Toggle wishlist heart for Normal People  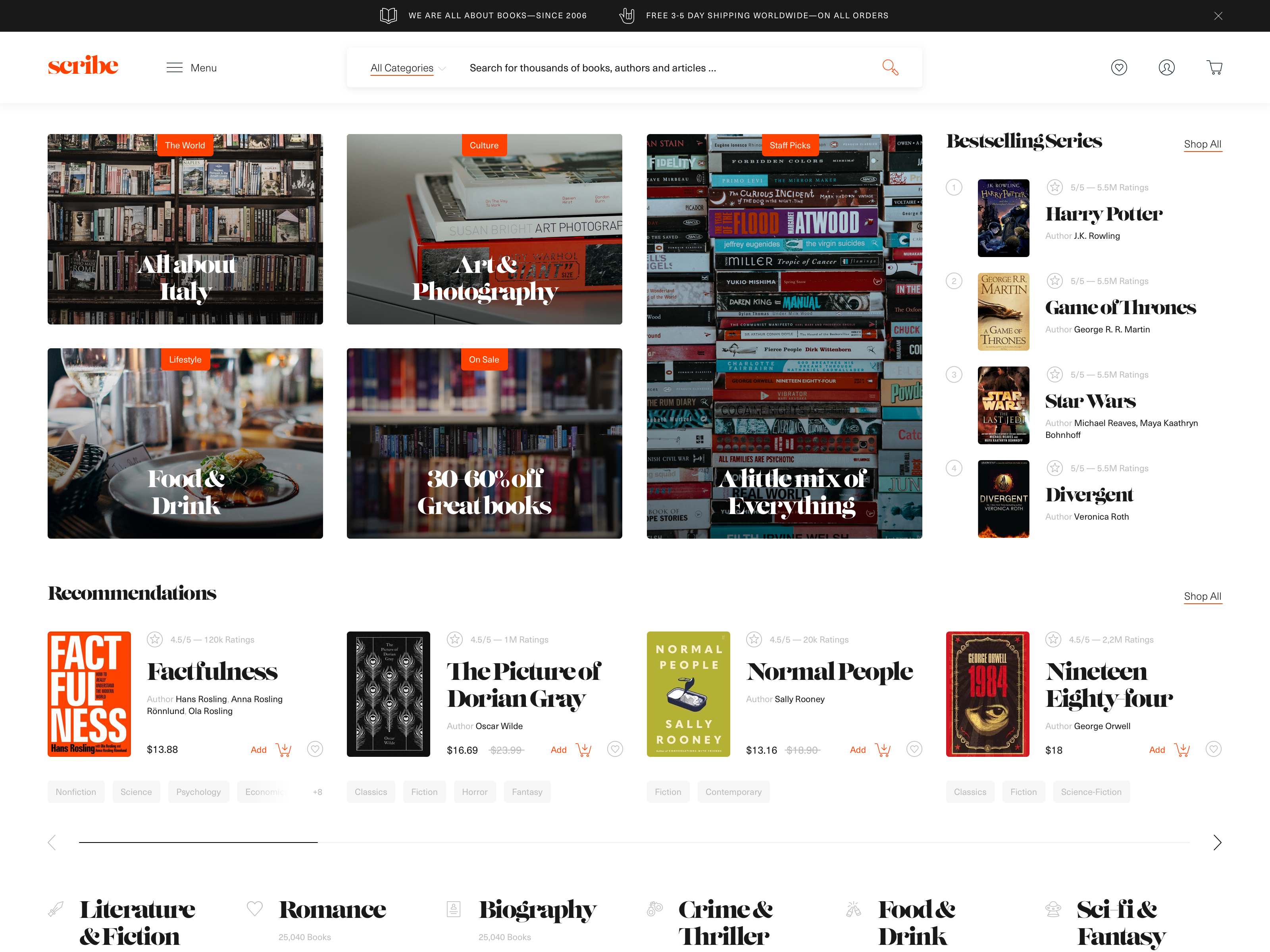(914, 749)
